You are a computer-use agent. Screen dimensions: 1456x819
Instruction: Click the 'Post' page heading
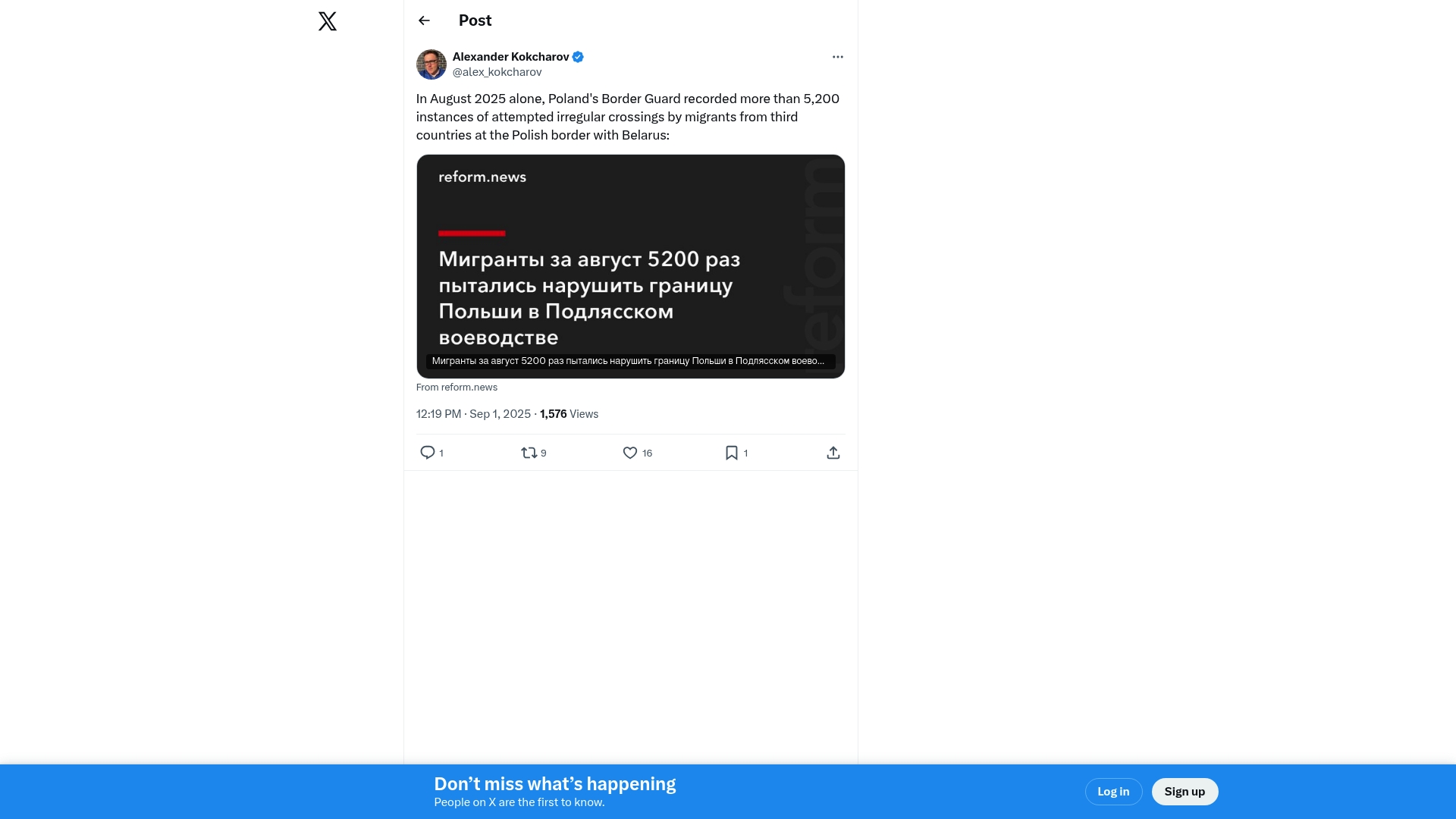[475, 20]
